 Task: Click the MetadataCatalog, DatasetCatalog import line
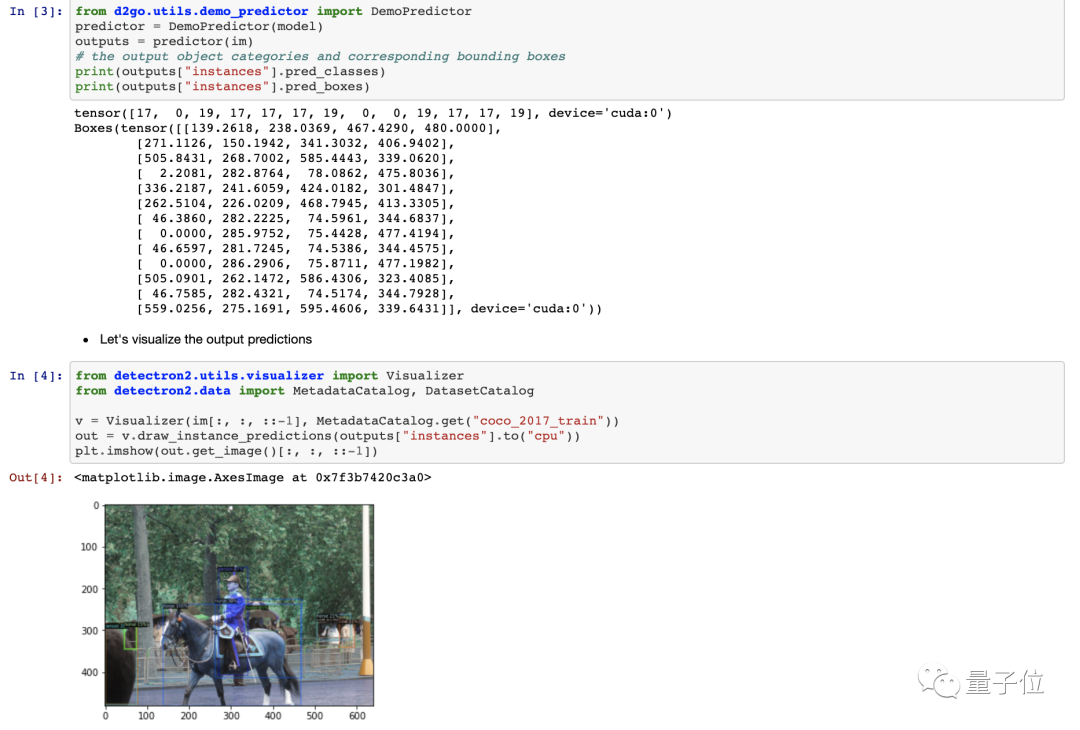click(304, 391)
